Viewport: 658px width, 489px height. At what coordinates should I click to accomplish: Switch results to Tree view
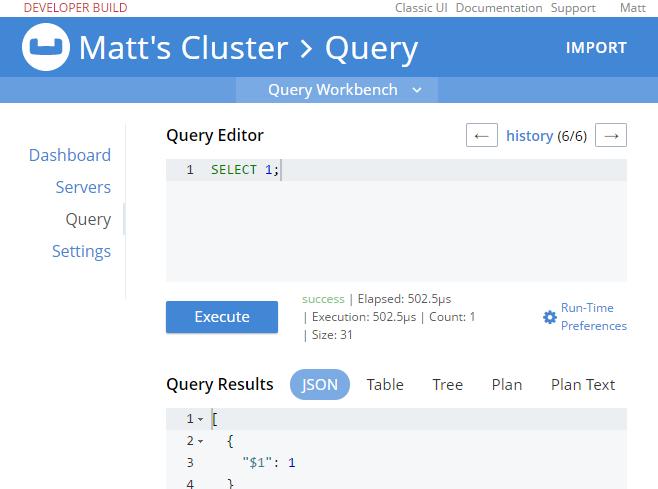point(448,384)
